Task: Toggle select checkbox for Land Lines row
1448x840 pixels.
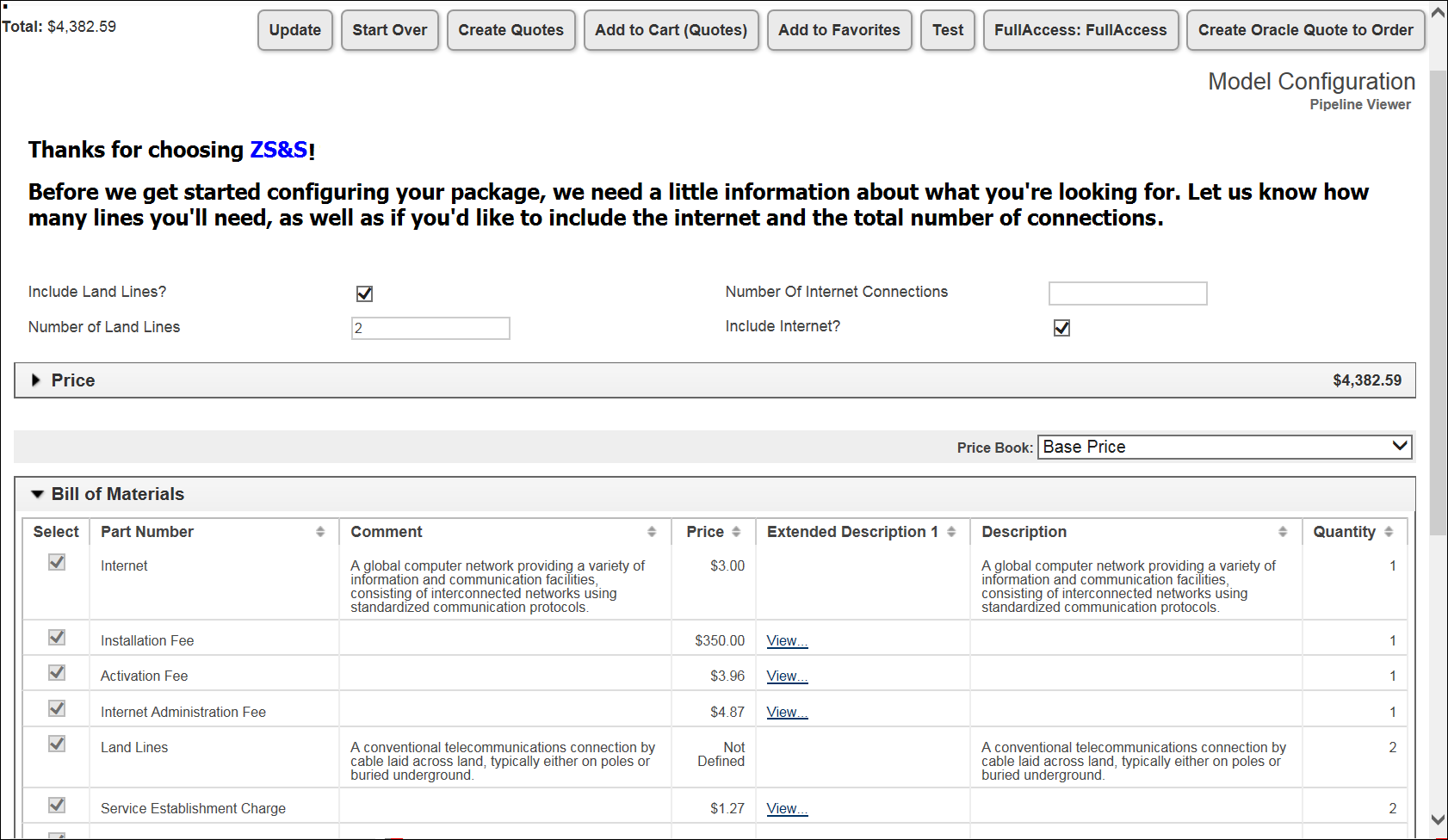Action: tap(57, 744)
